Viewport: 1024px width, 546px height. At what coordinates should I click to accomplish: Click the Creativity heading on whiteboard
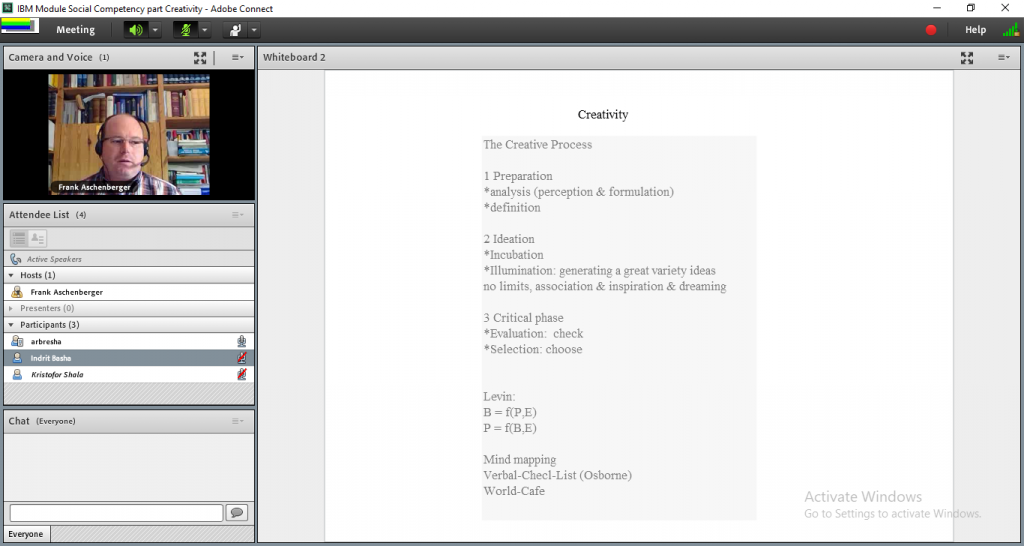(603, 115)
